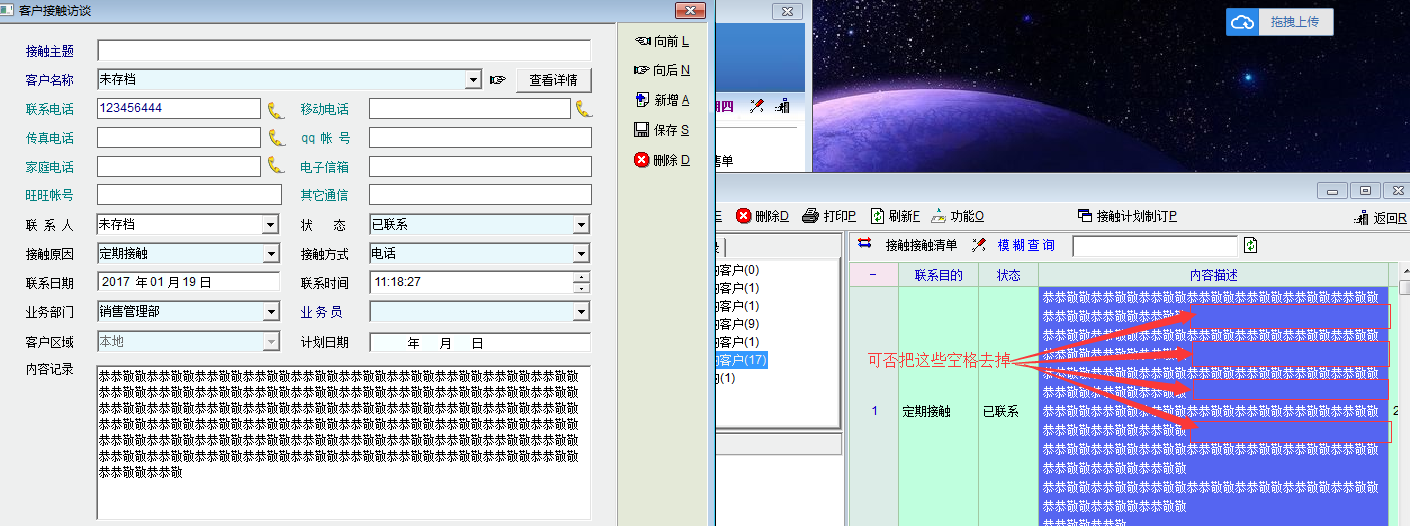Open 接触计划制订 from the toolbar

click(x=1127, y=216)
